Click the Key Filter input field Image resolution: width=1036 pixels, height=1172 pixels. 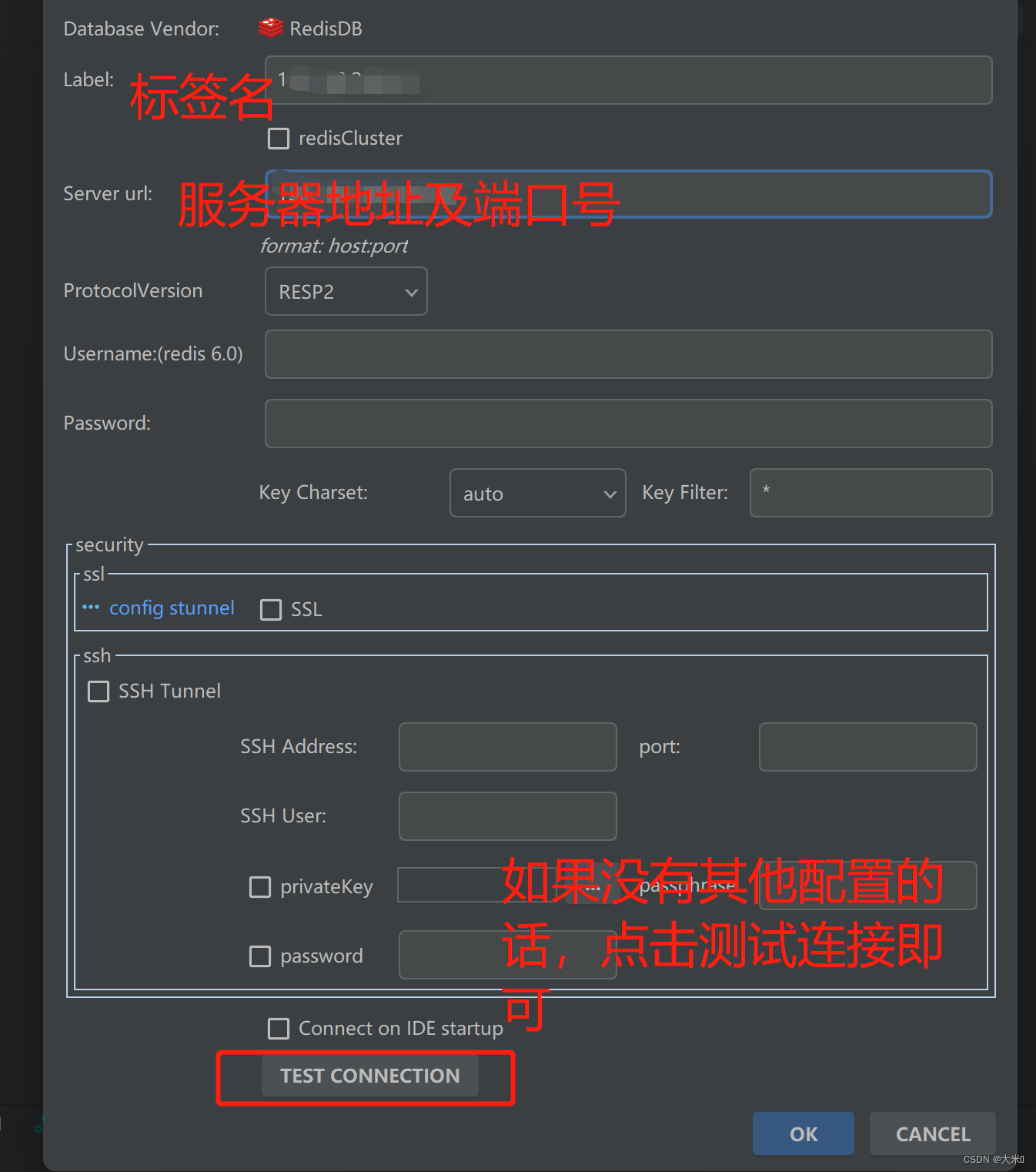871,493
